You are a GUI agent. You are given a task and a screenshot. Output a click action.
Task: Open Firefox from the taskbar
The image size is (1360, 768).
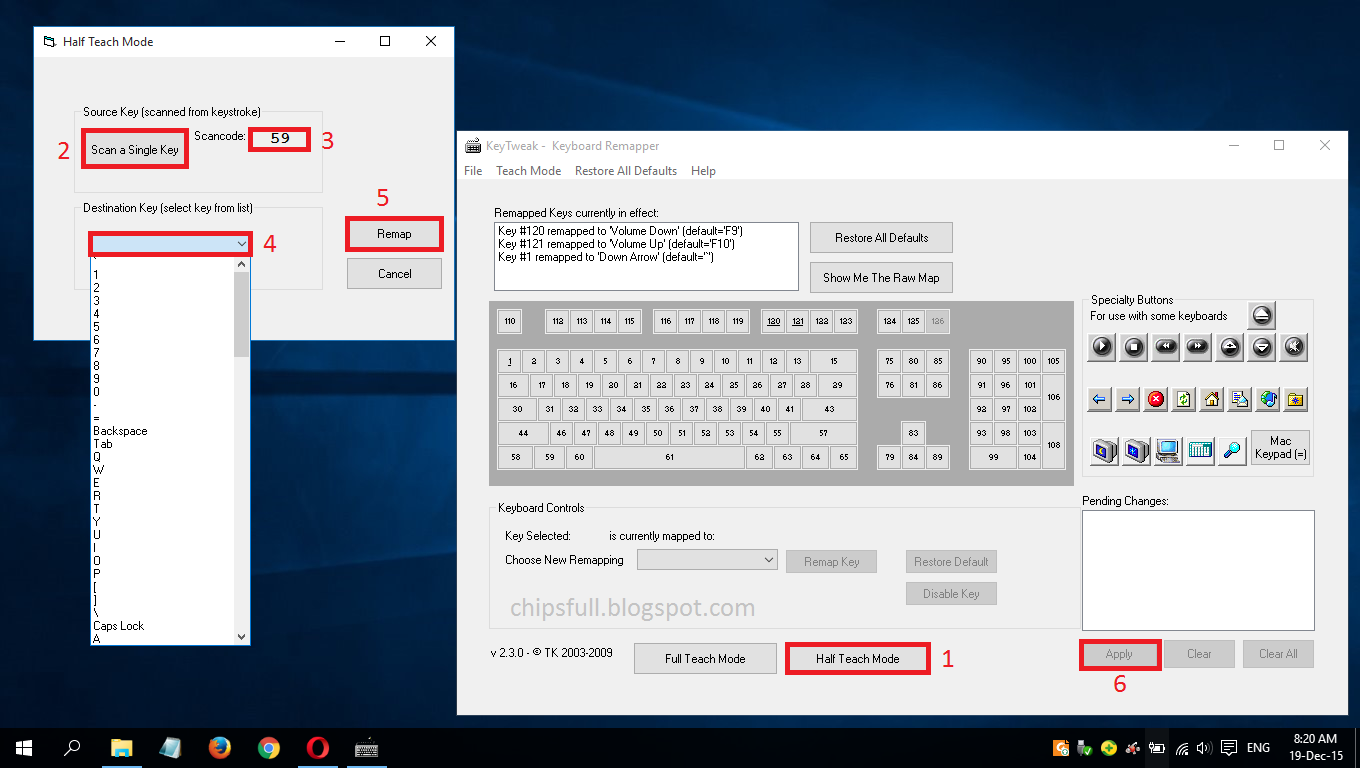[x=220, y=747]
